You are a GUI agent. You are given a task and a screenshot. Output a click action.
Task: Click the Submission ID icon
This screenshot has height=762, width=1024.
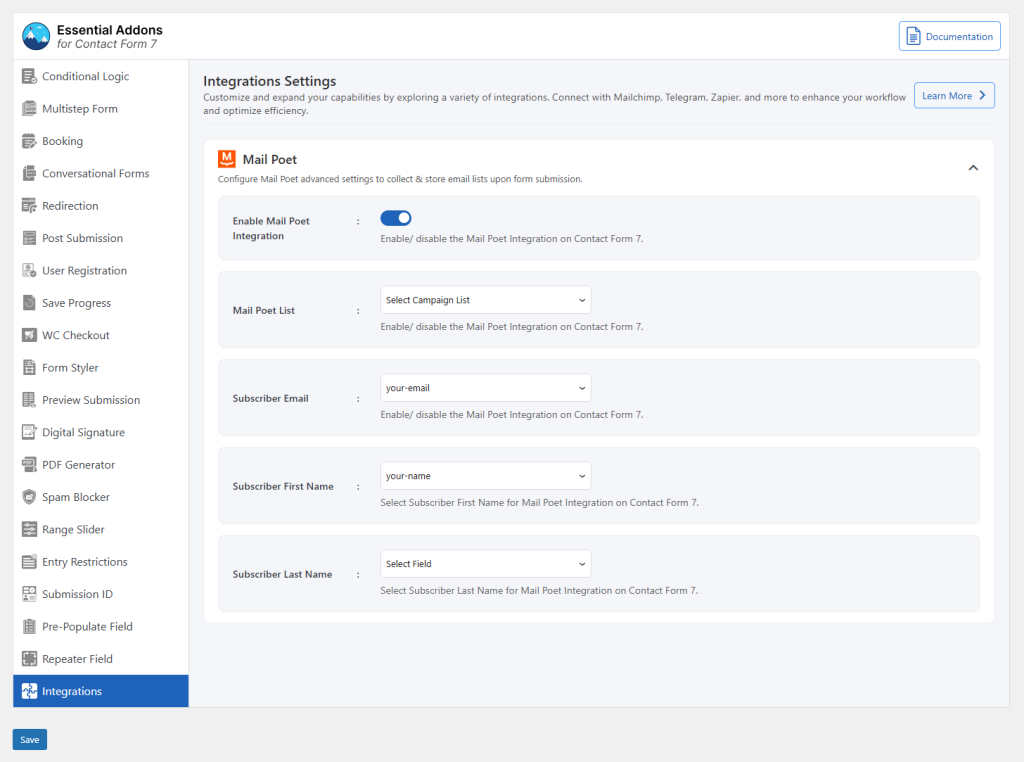[29, 594]
